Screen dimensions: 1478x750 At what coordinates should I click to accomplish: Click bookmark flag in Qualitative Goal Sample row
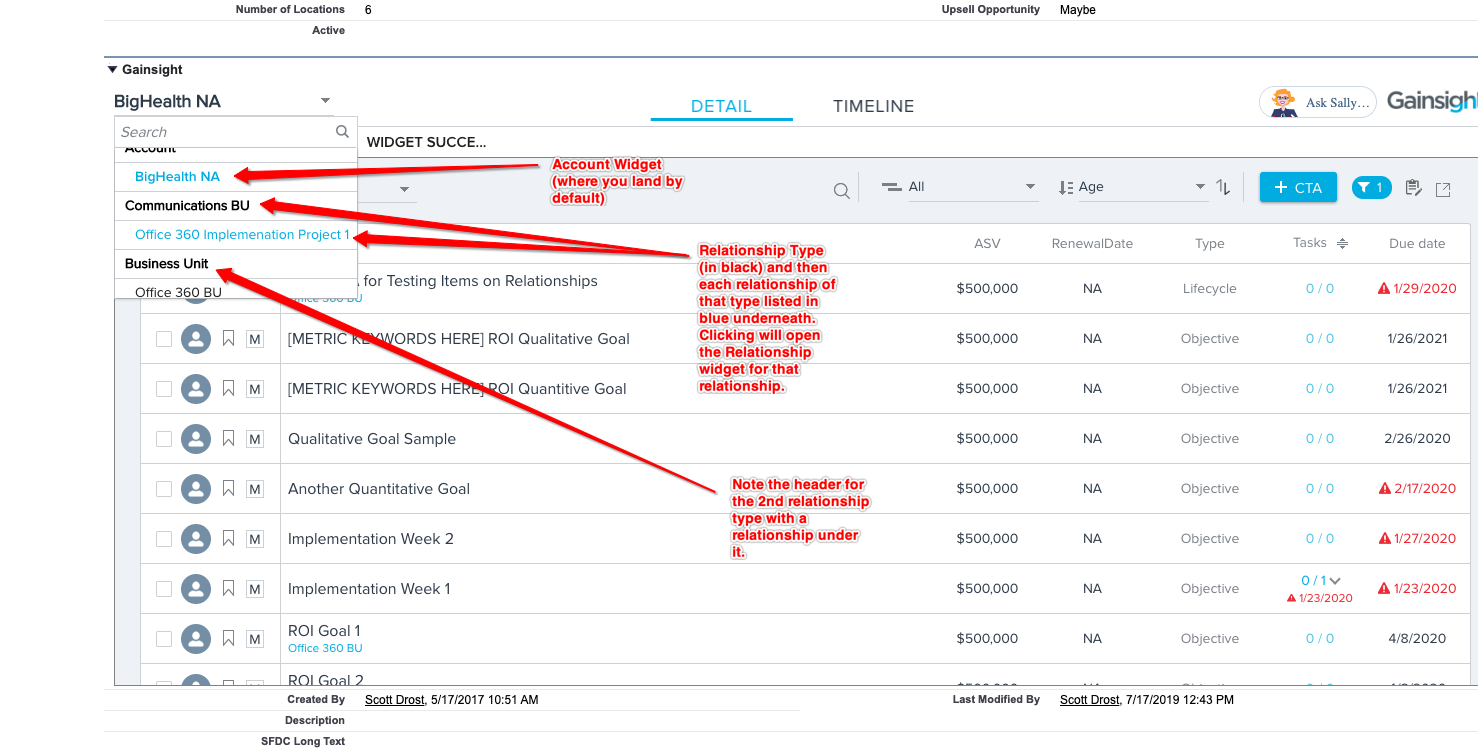[x=228, y=439]
